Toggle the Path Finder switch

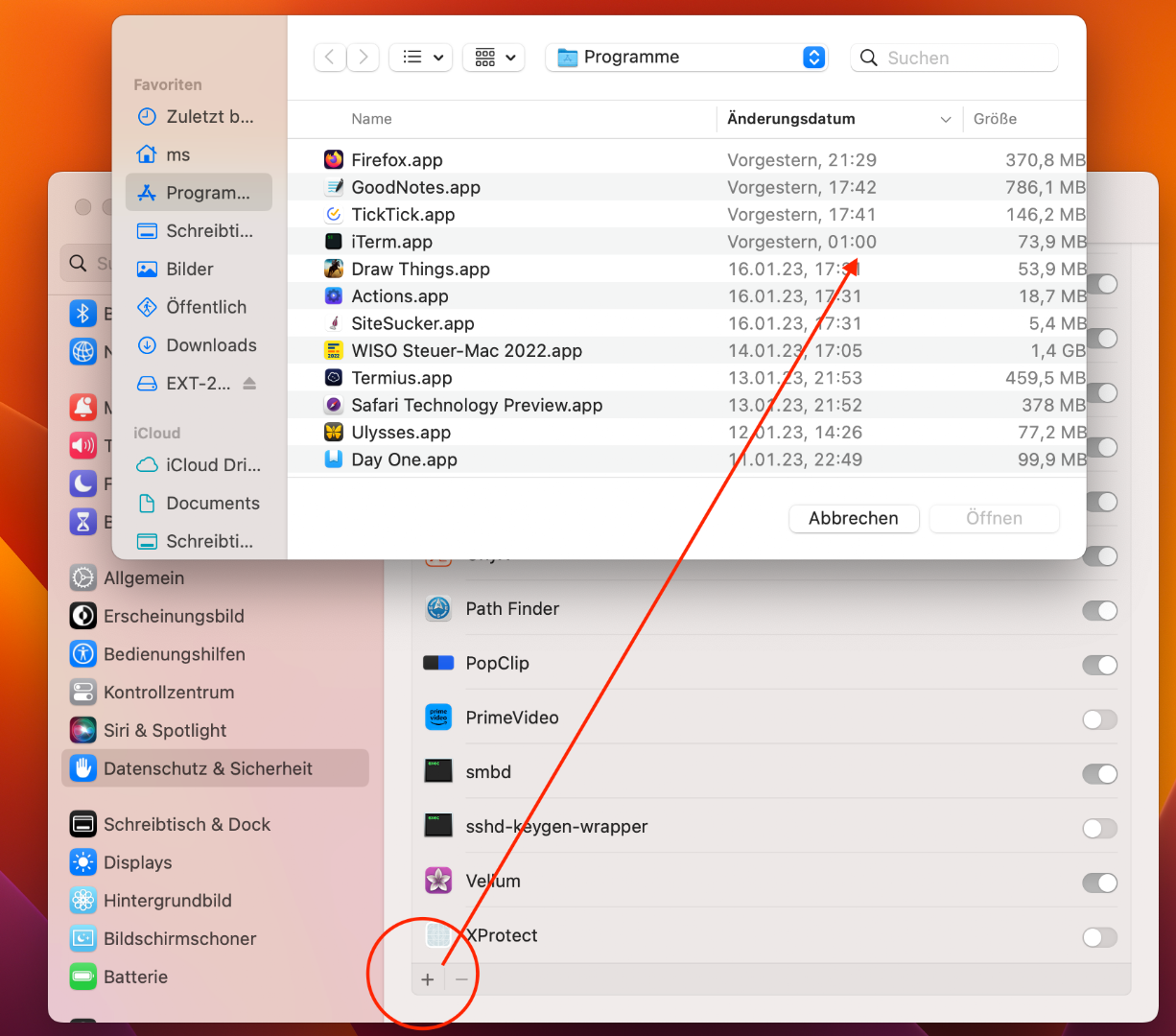click(x=1099, y=610)
